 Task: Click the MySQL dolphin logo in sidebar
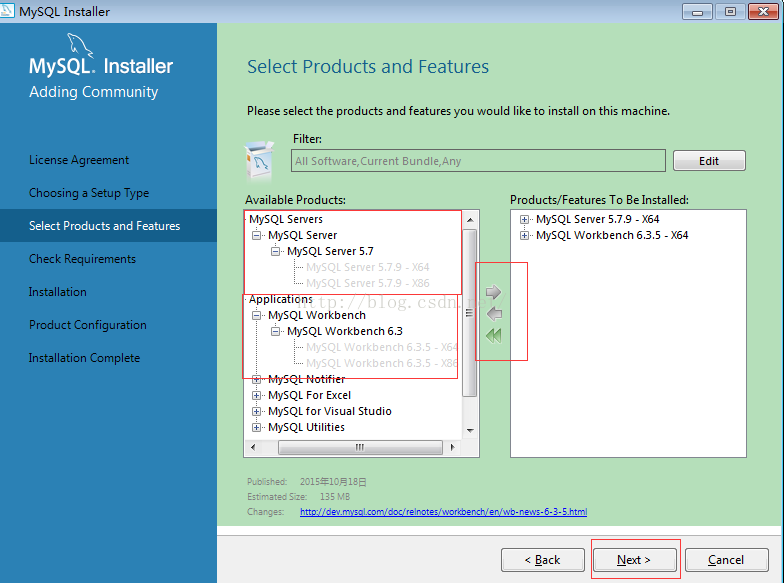tap(80, 46)
